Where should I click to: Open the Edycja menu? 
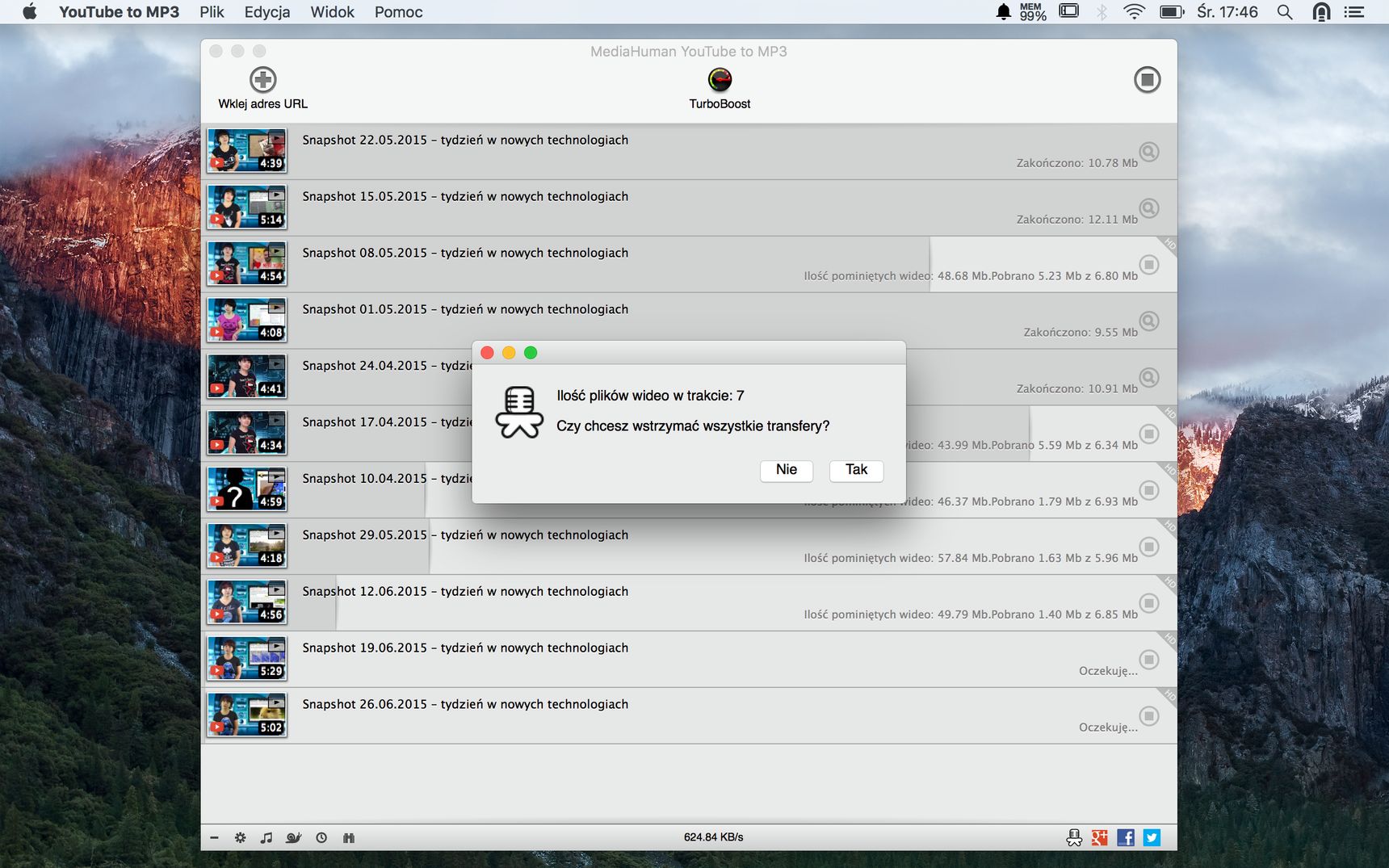[x=267, y=12]
